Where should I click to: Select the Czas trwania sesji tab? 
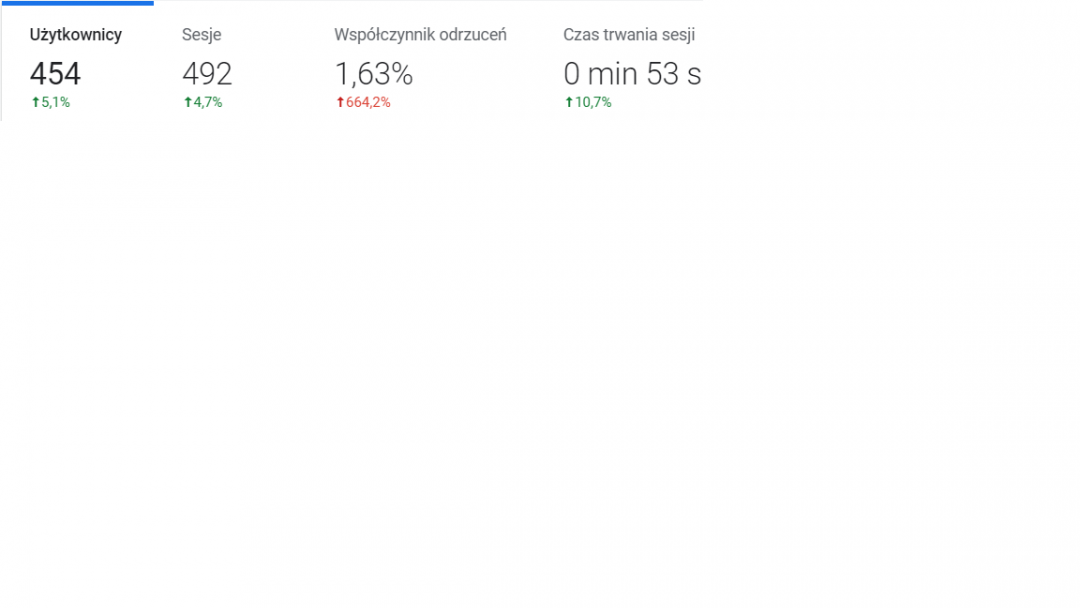[632, 65]
